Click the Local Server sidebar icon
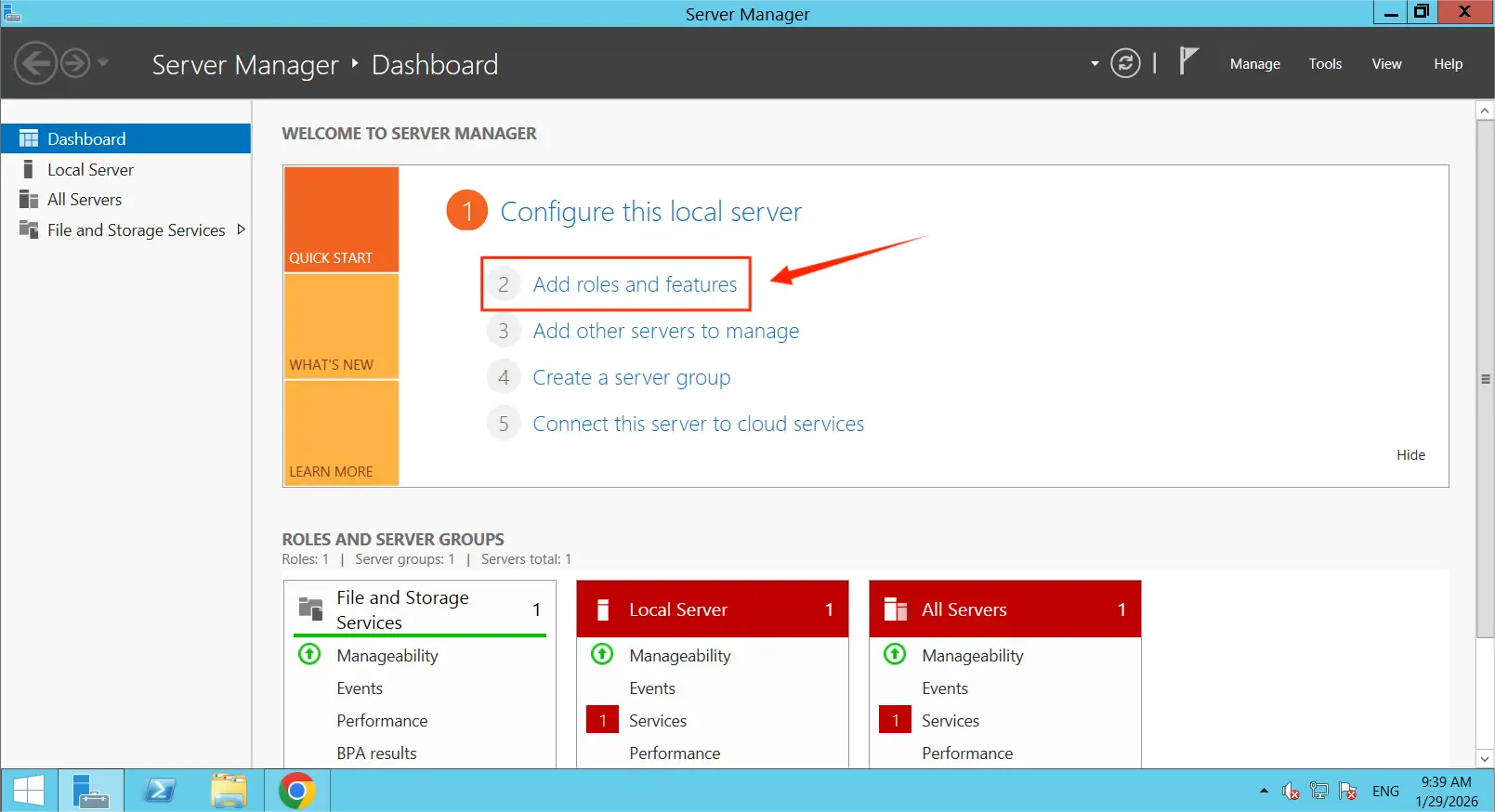 [29, 169]
